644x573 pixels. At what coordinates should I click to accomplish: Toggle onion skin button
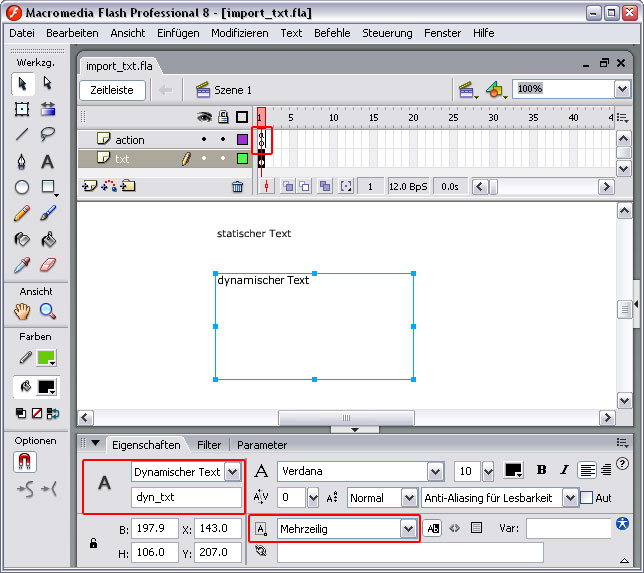point(288,187)
